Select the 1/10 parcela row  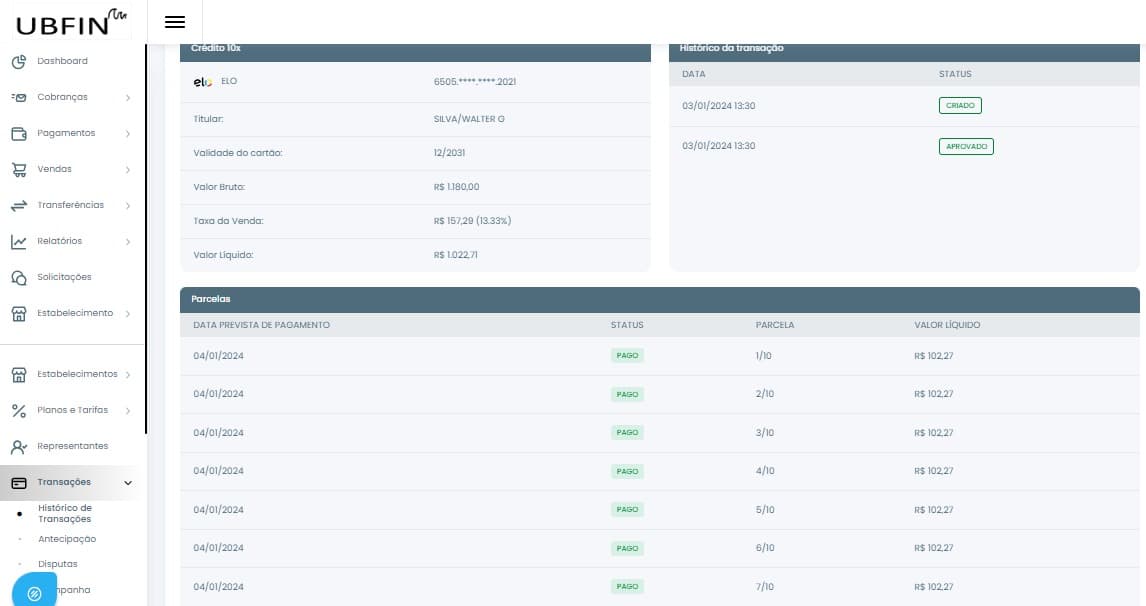click(660, 356)
